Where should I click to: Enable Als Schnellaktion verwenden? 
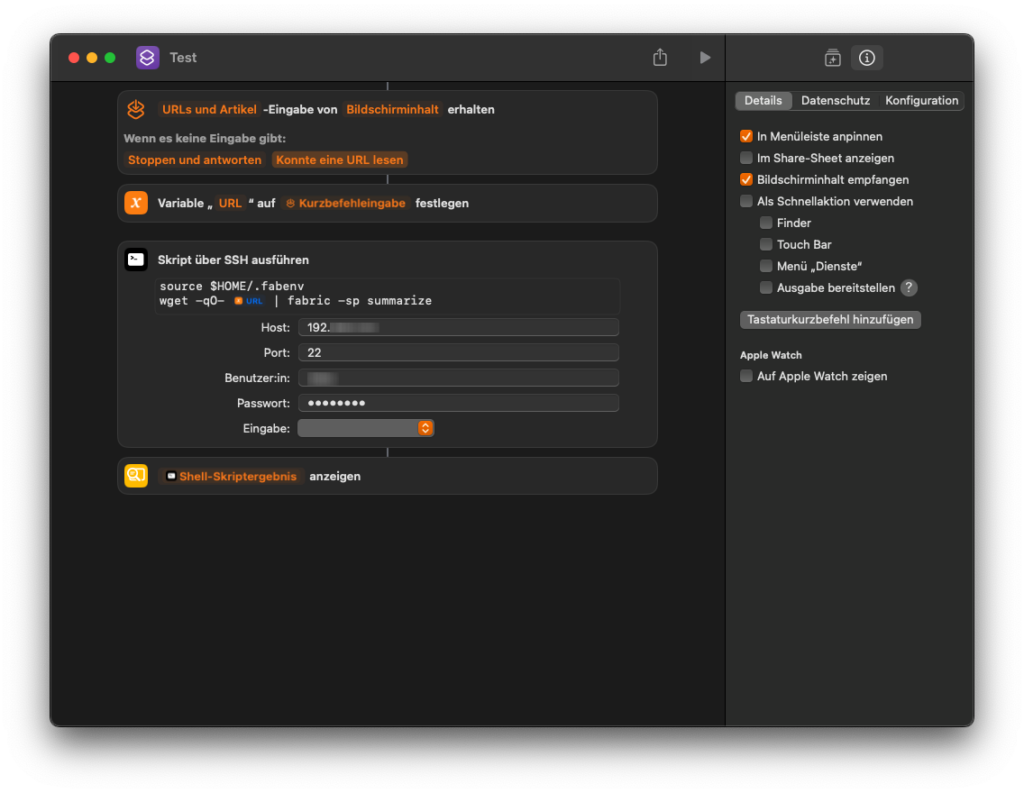click(746, 201)
